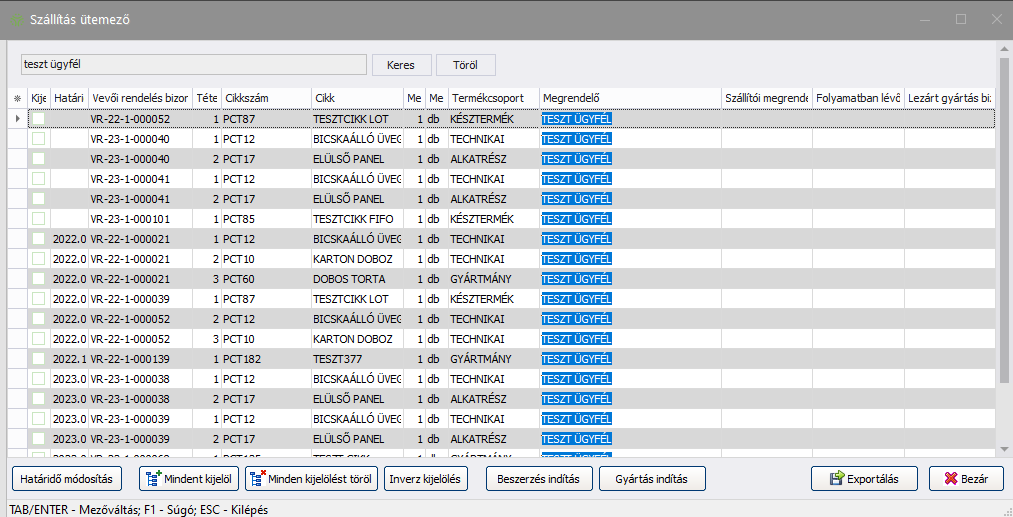Open the column chooser asterisk in grid header
1013x517 pixels.
[16, 98]
